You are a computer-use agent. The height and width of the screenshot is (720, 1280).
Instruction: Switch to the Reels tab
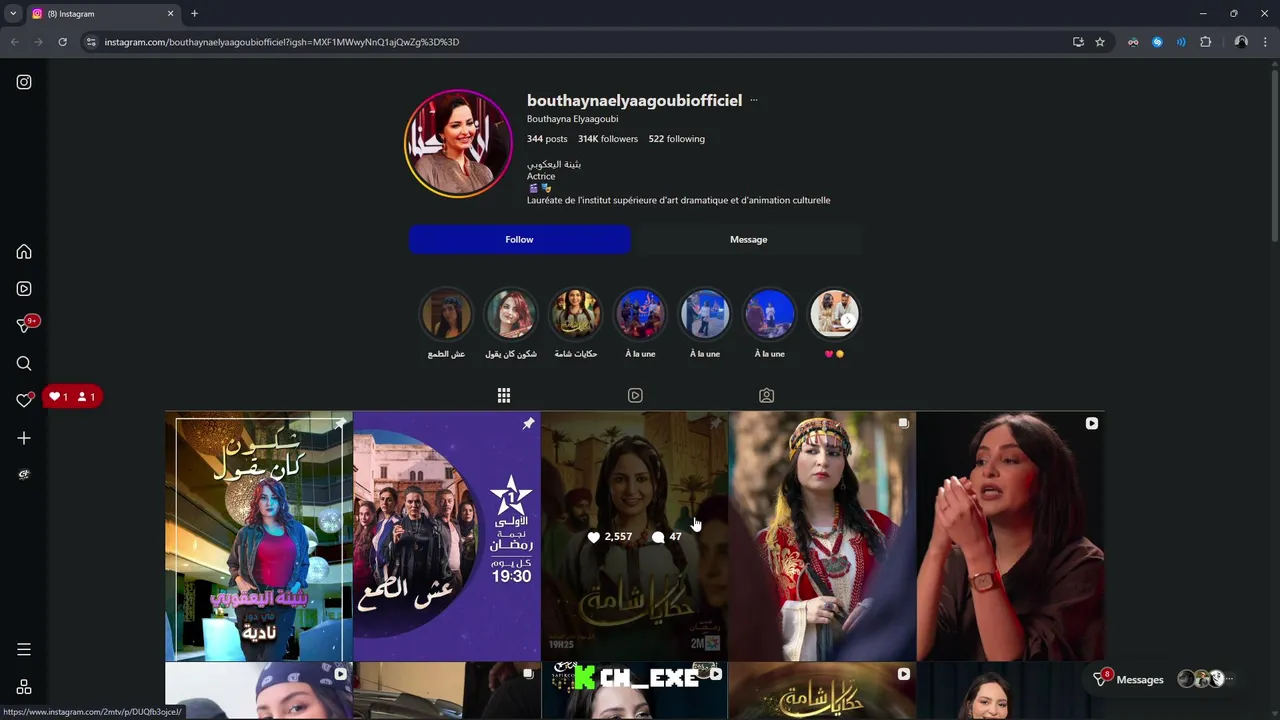click(635, 396)
